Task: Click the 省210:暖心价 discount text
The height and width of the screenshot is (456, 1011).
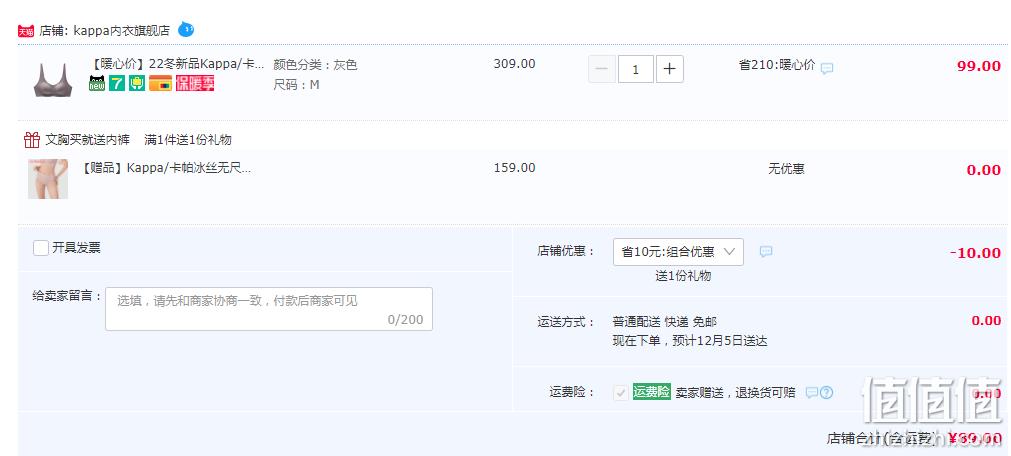Action: pyautogui.click(x=777, y=65)
